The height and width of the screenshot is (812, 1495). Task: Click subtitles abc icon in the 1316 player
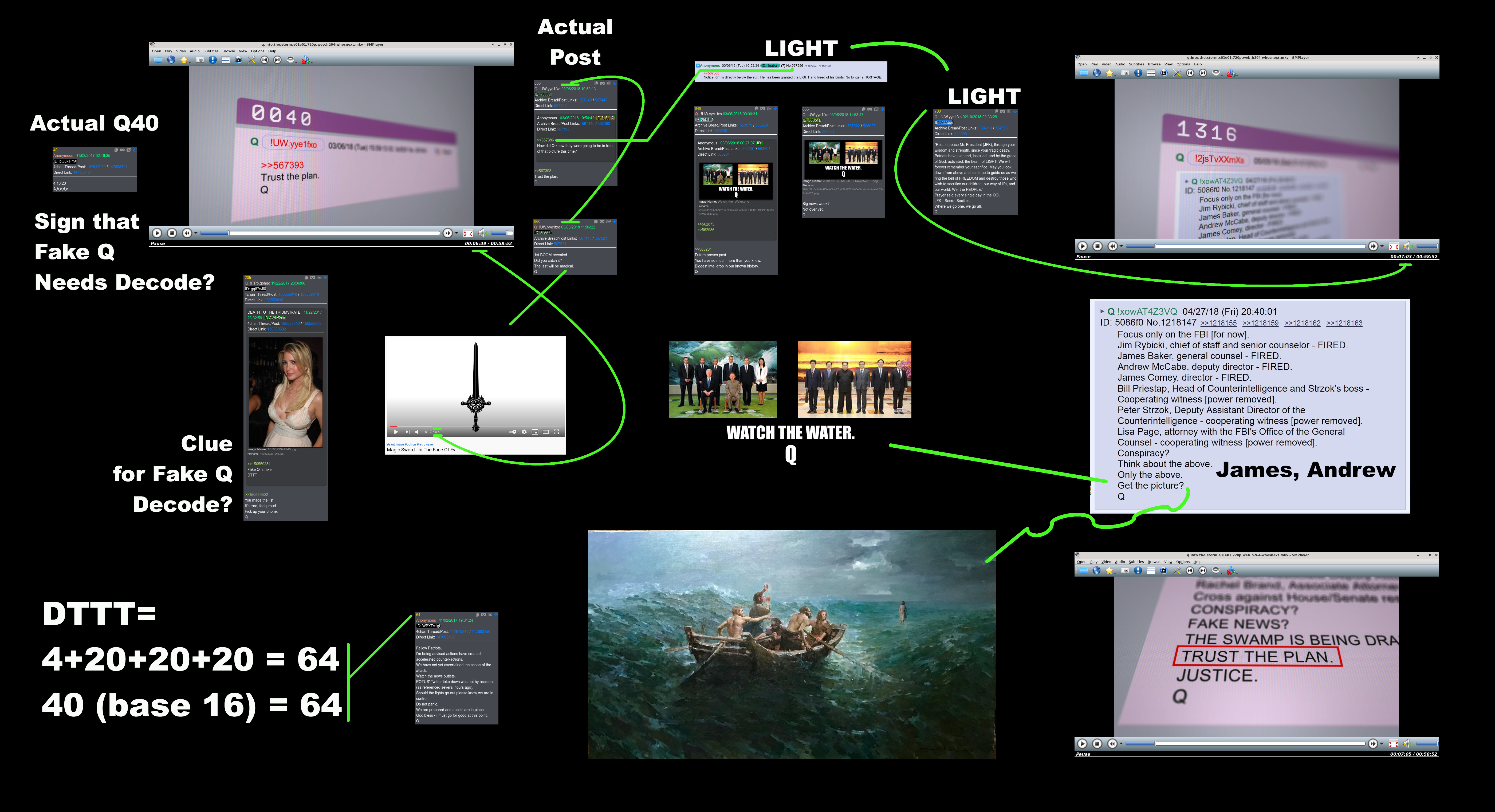point(1232,73)
